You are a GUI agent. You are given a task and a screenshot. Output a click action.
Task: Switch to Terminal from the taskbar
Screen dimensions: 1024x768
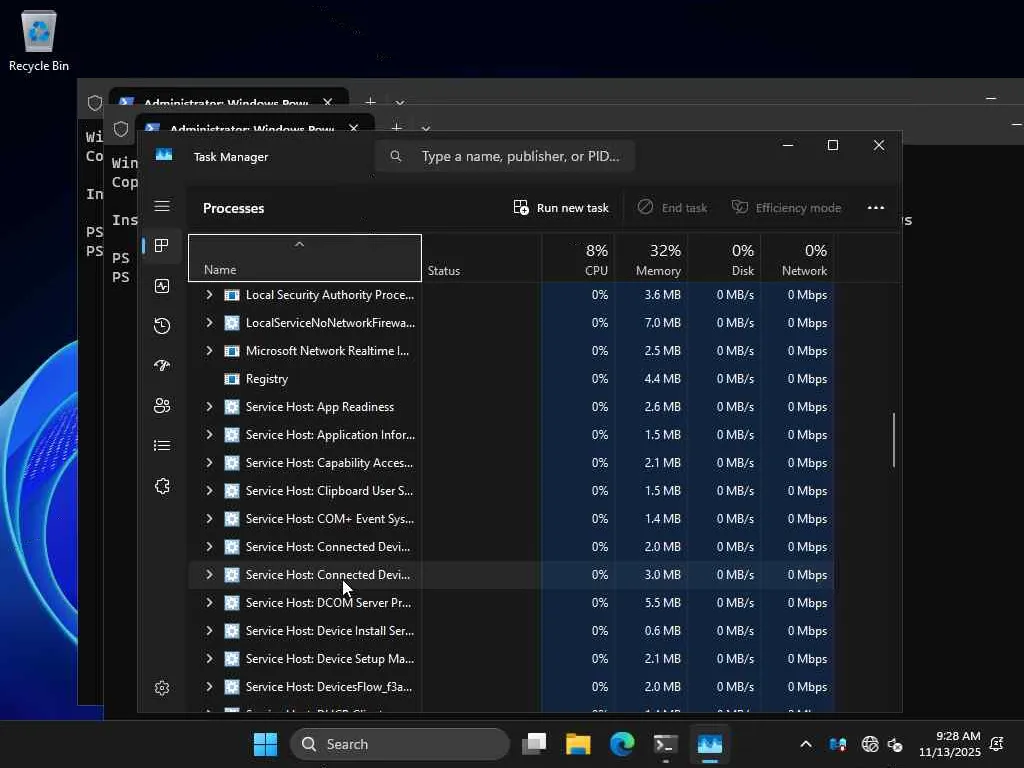coord(665,744)
